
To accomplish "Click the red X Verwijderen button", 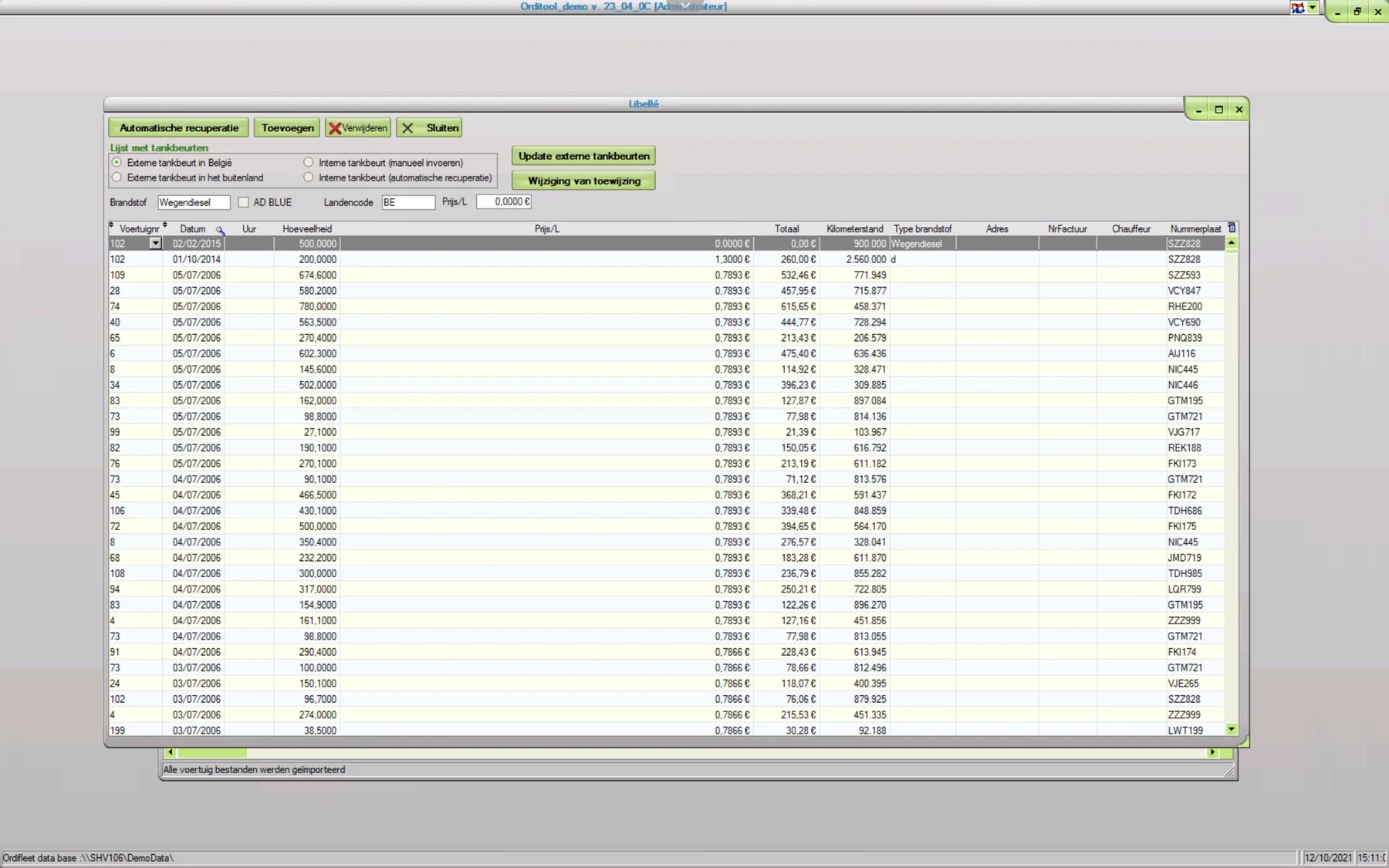I will click(358, 128).
